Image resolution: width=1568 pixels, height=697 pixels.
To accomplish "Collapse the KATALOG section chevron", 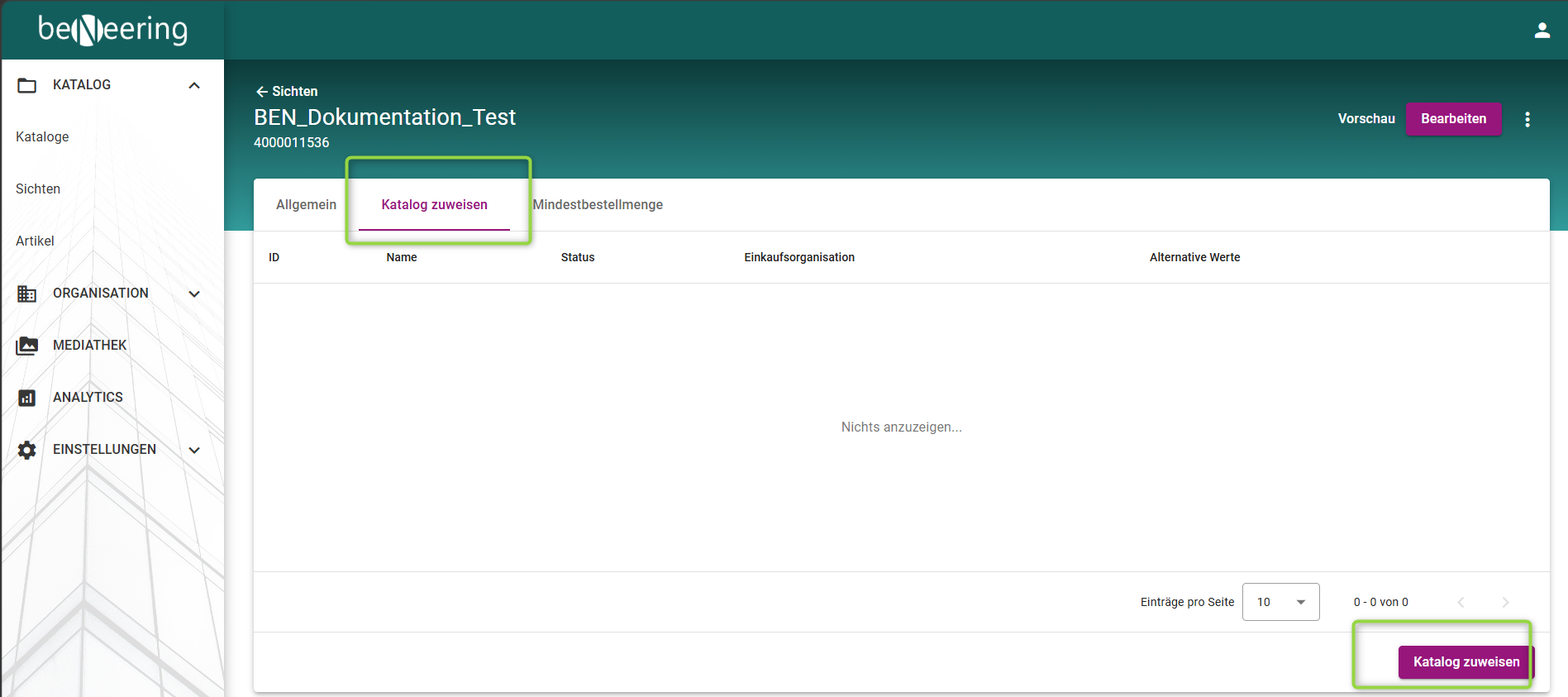I will pyautogui.click(x=194, y=85).
